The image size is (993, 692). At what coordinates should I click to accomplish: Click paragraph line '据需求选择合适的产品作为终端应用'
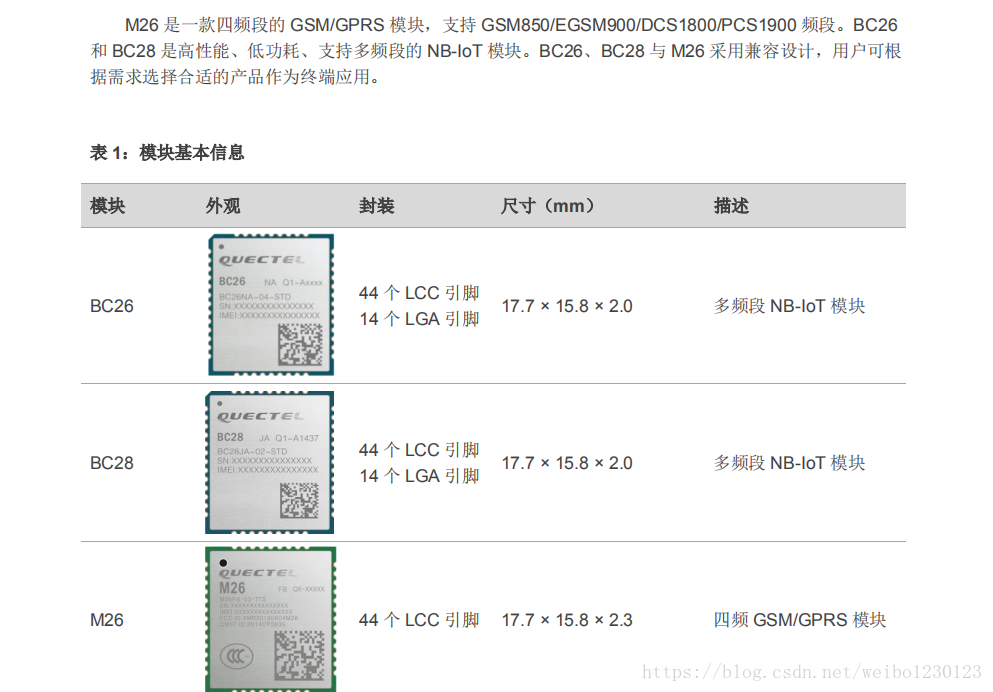235,77
